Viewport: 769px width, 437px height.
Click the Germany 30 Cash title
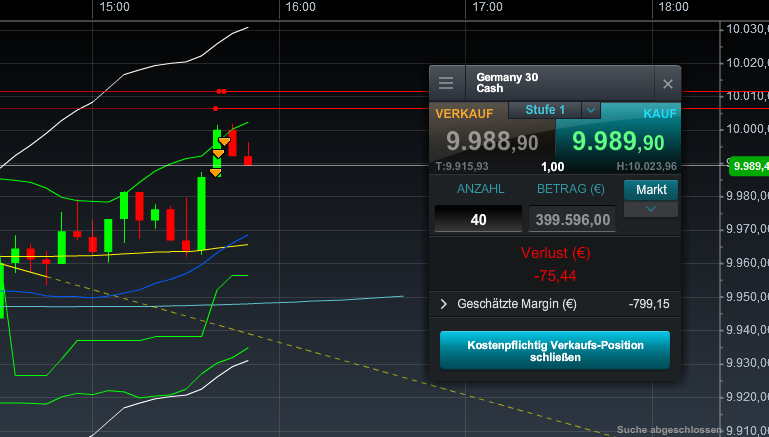[507, 83]
